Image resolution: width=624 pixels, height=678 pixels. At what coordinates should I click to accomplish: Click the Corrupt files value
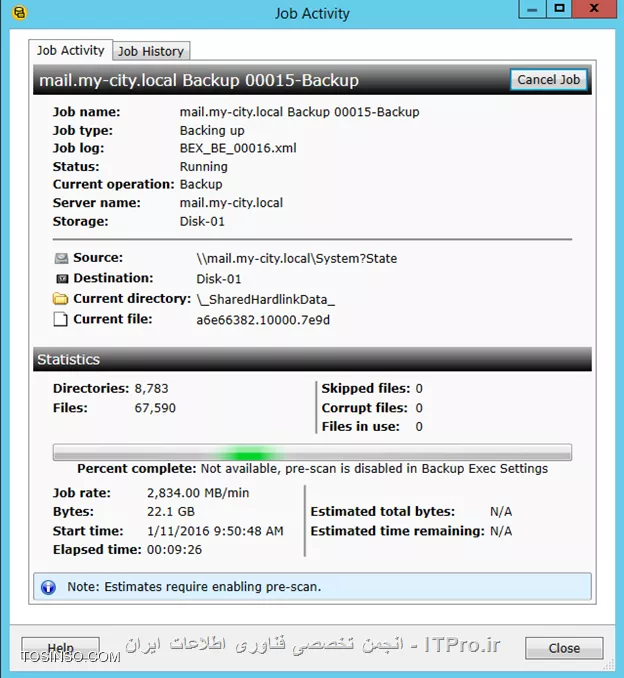pos(419,408)
